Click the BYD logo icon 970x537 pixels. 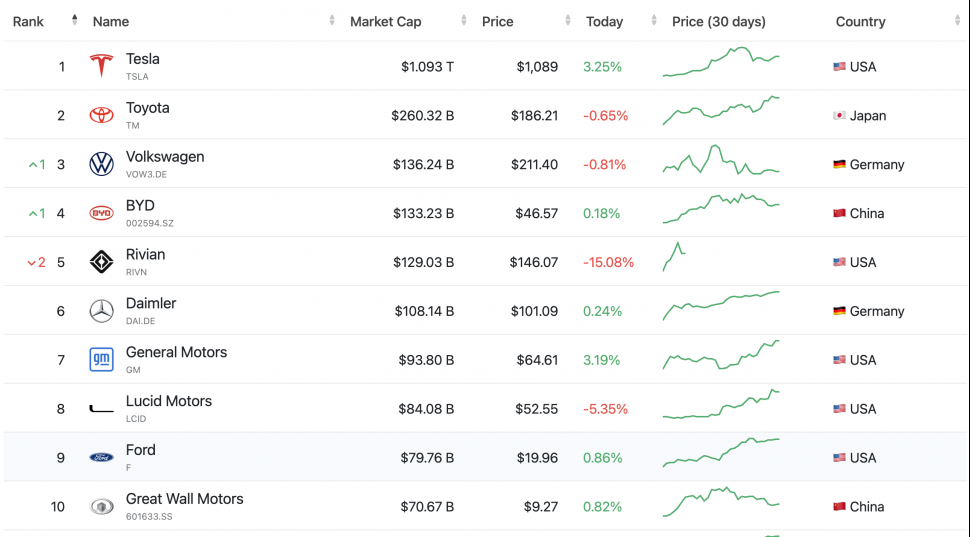pyautogui.click(x=101, y=213)
